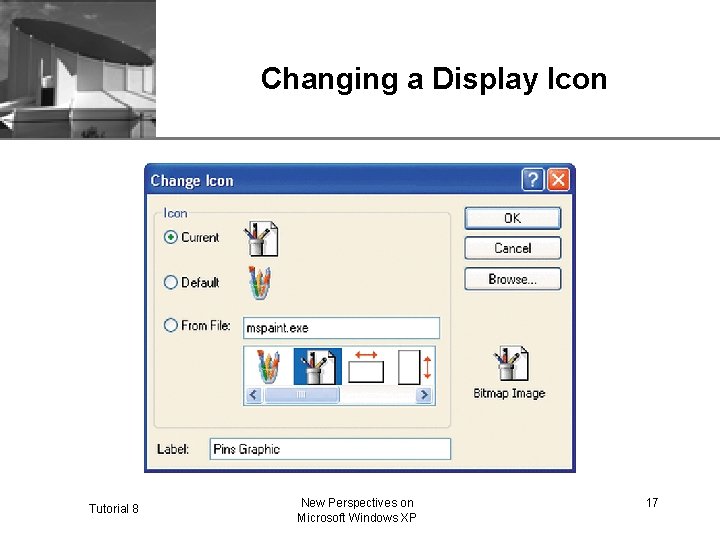Enable the From File radio option
The image size is (720, 540).
point(170,326)
